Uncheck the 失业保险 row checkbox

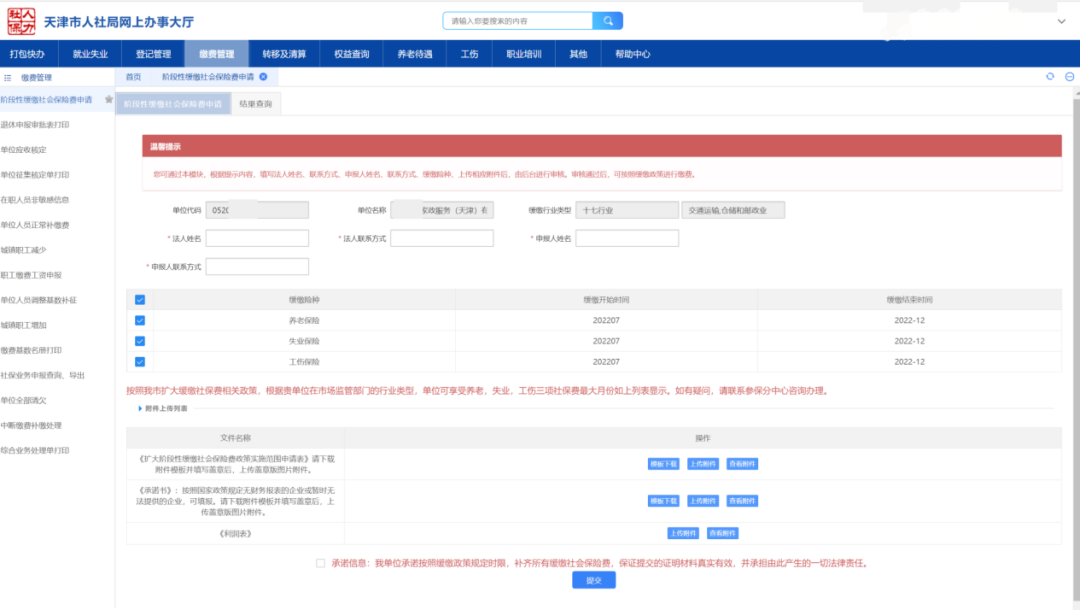140,341
